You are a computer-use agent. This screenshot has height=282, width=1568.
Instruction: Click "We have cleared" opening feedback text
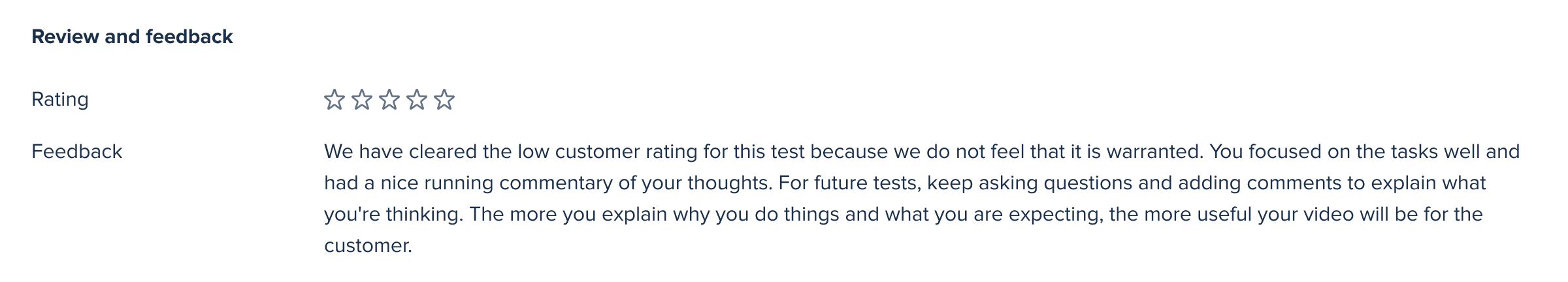(x=400, y=151)
